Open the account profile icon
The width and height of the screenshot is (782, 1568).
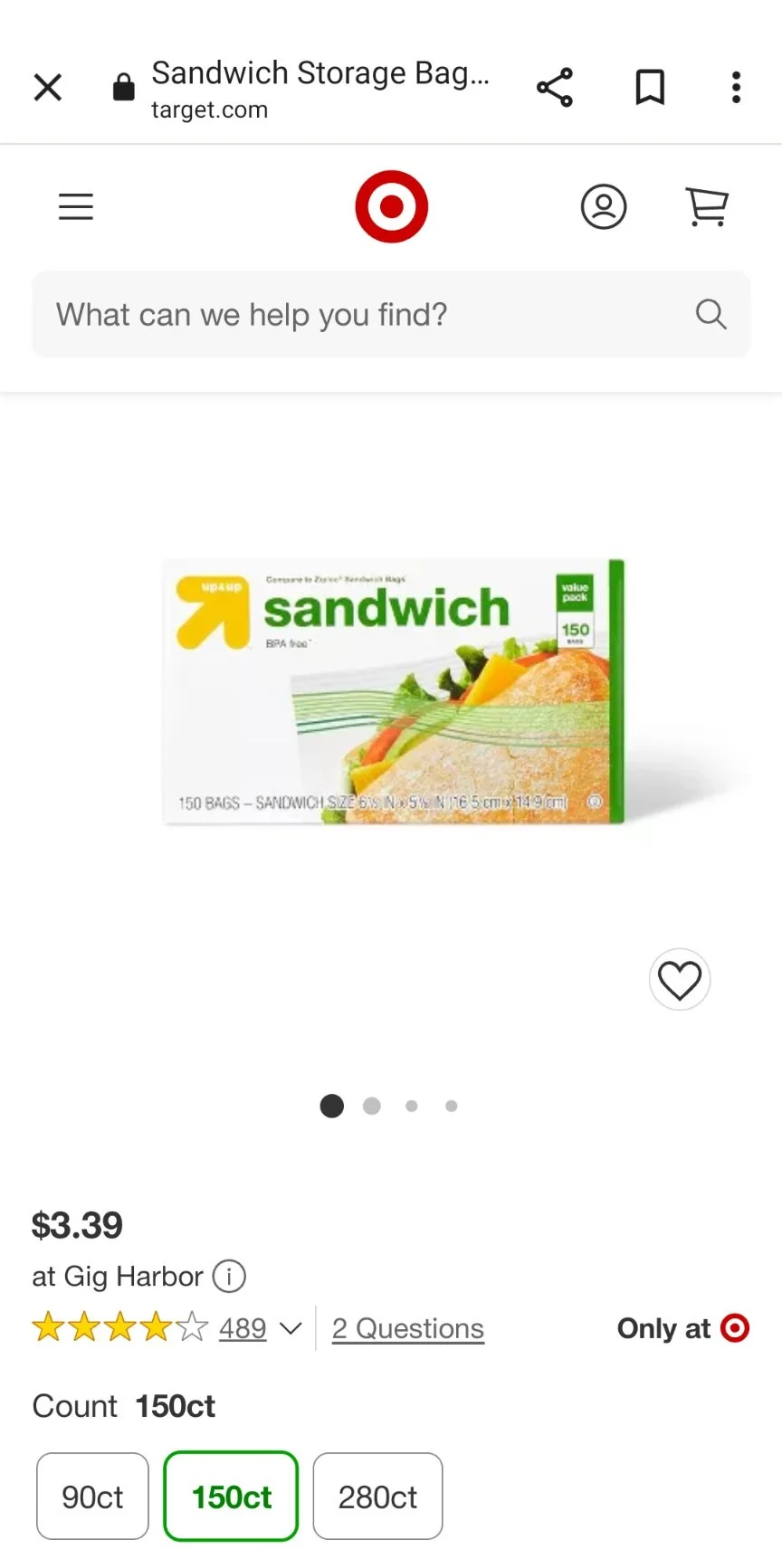(604, 206)
